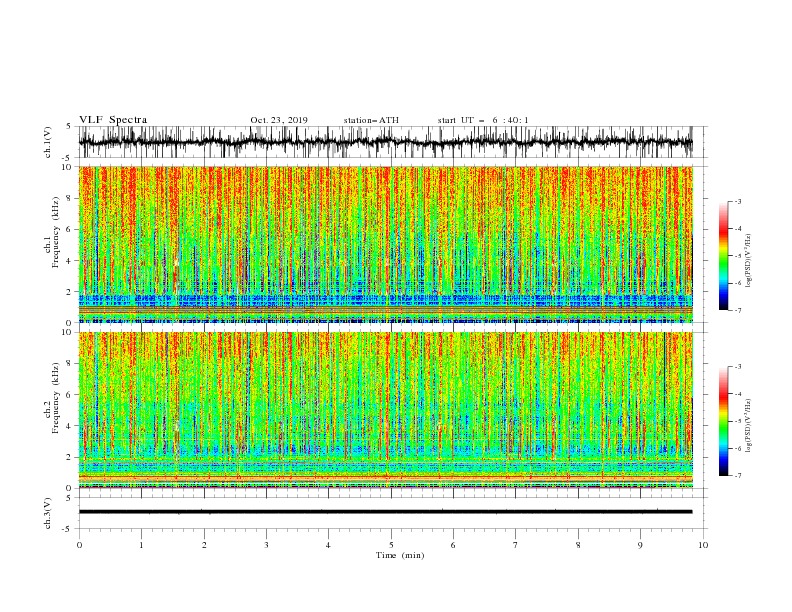The height and width of the screenshot is (612, 792).
Task: Click the time axis tick label '5'
Action: point(391,545)
